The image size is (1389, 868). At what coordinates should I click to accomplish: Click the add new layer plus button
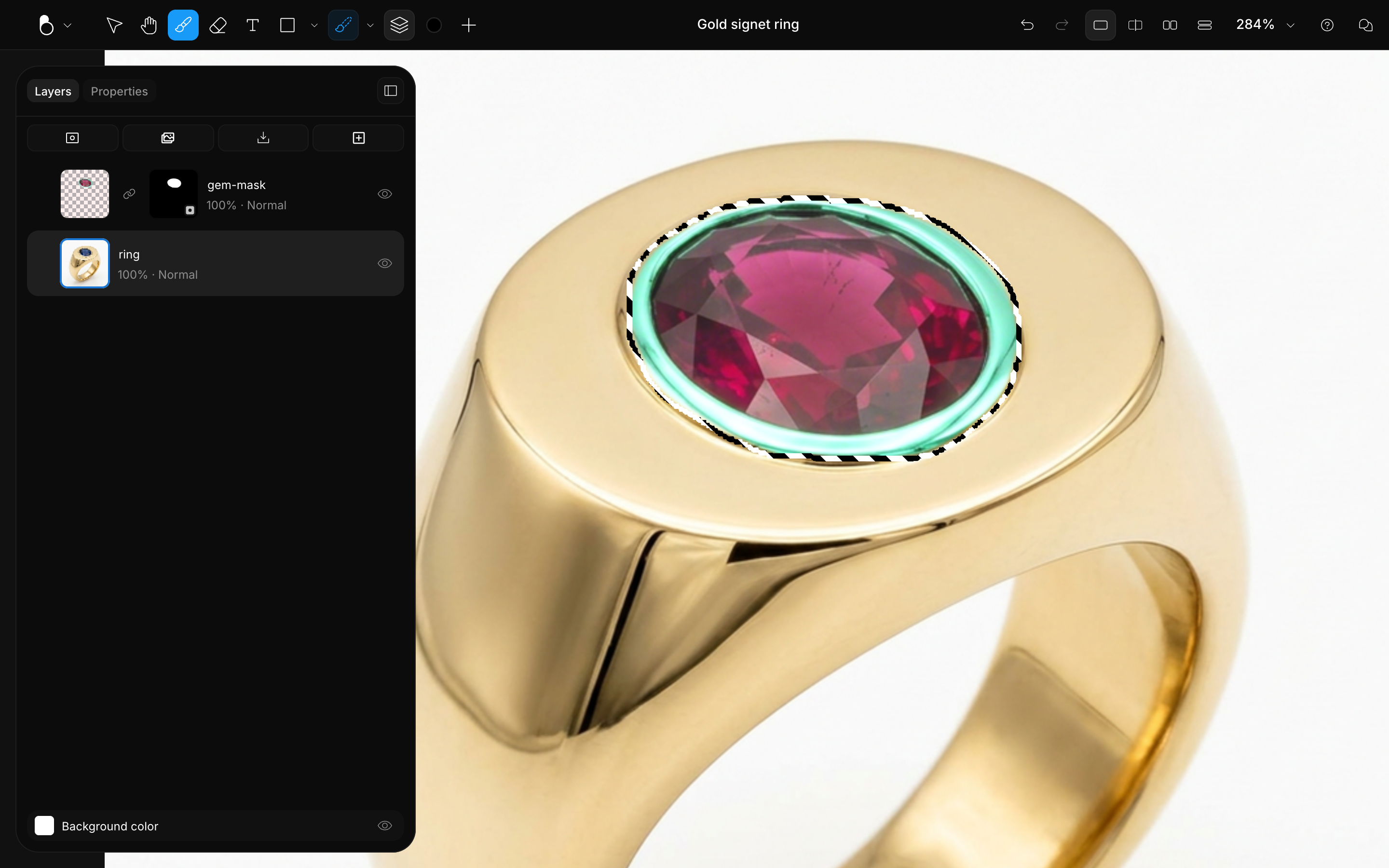pyautogui.click(x=358, y=138)
